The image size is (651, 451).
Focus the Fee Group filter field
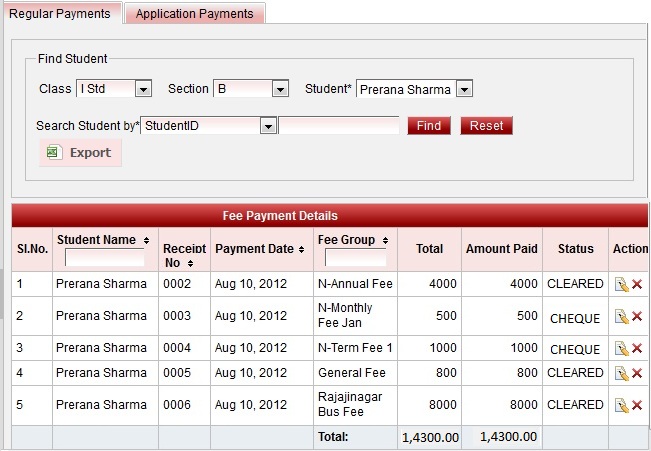tap(354, 258)
